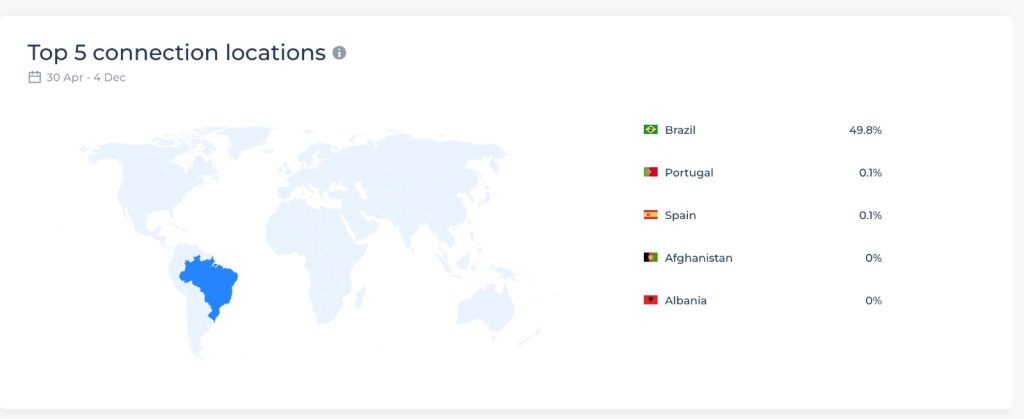Image resolution: width=1024 pixels, height=419 pixels.
Task: Select the Afghanistan country label
Action: (x=698, y=258)
